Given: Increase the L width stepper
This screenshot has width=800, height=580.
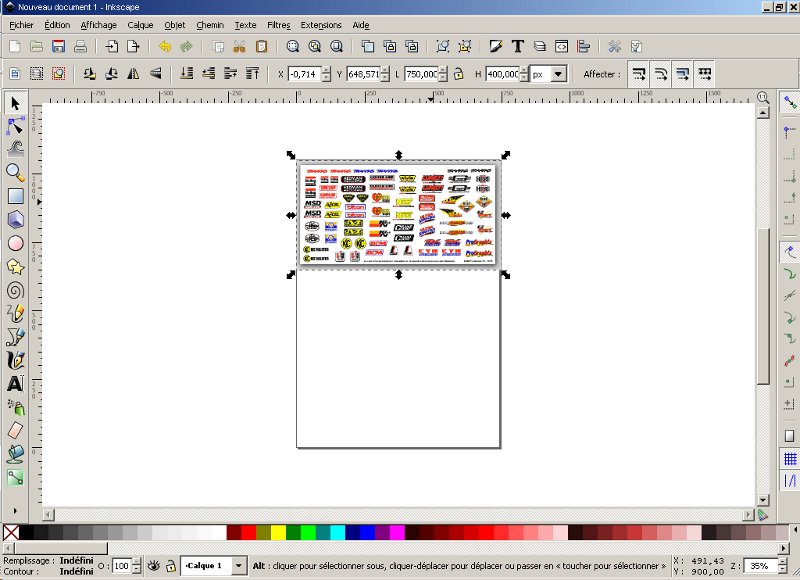Looking at the screenshot, I should (x=443, y=70).
